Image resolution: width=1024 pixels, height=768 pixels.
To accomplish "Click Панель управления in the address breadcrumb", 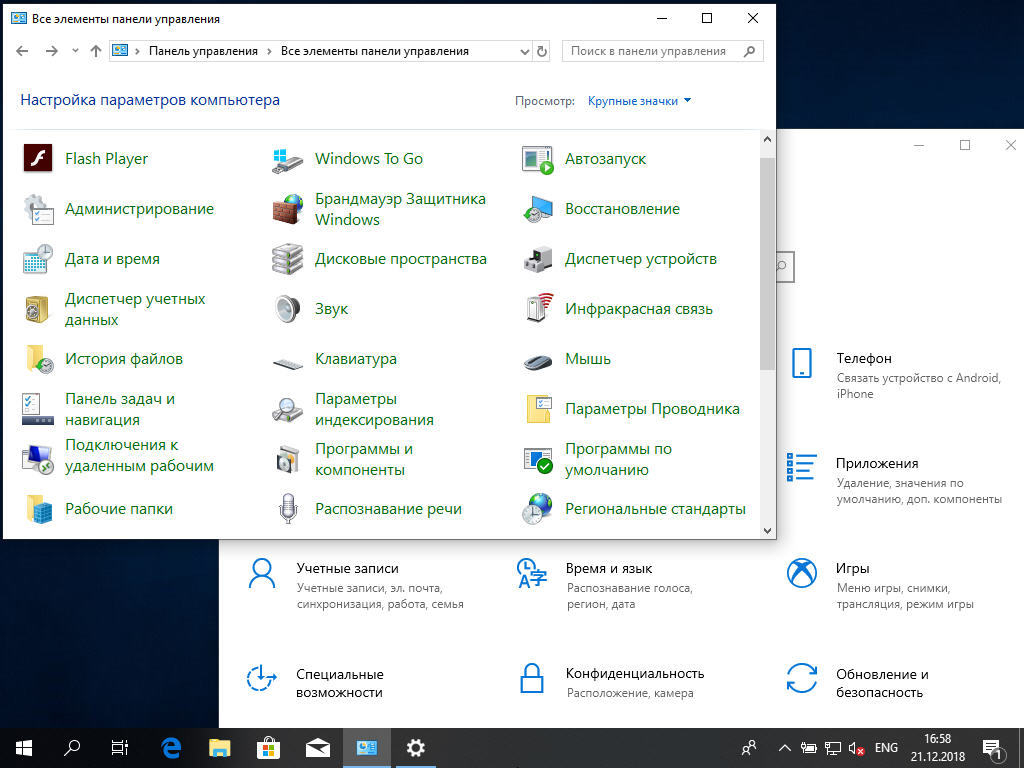I will [203, 51].
